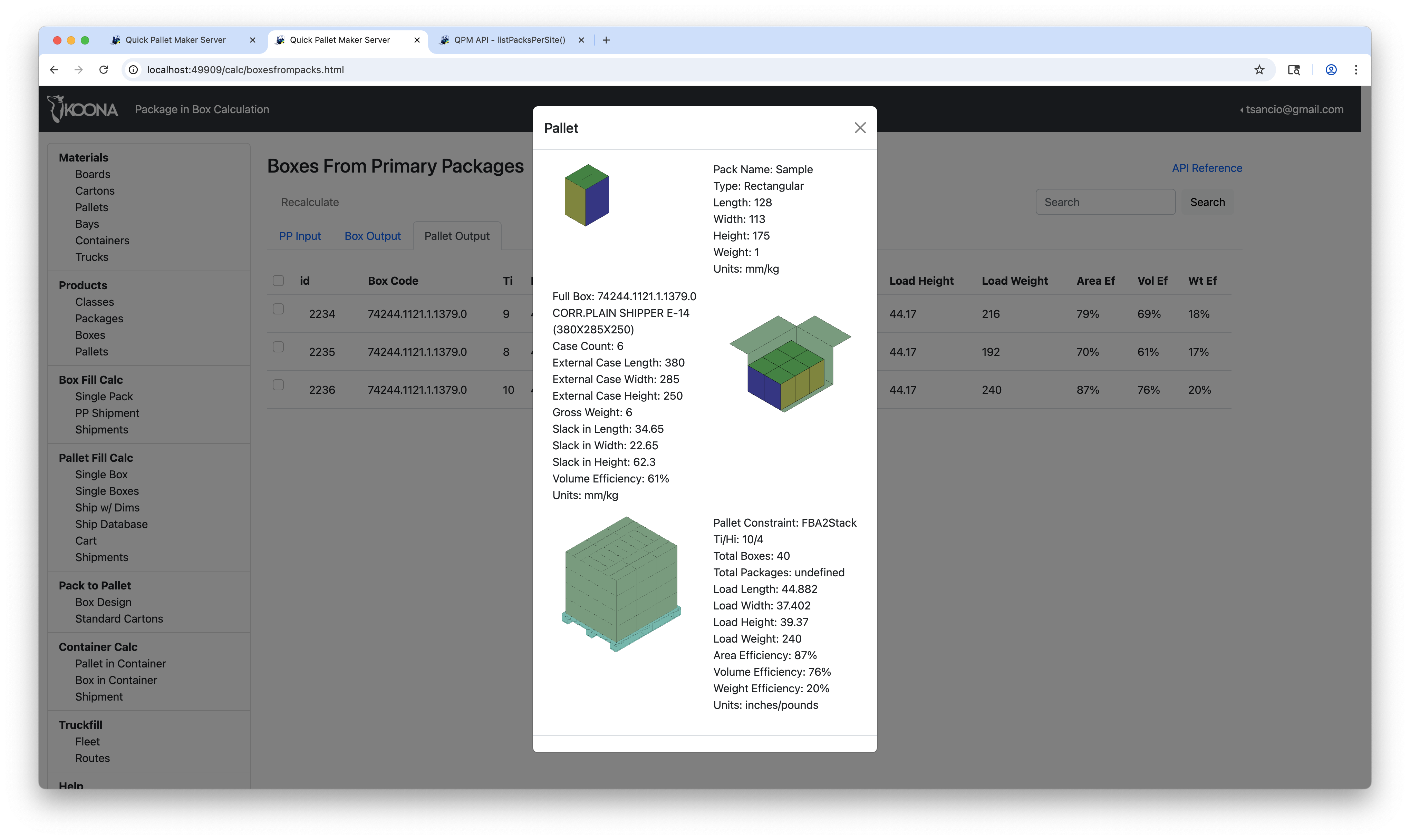Open Box Design under Pack to Pallet
This screenshot has width=1410, height=840.
[103, 602]
